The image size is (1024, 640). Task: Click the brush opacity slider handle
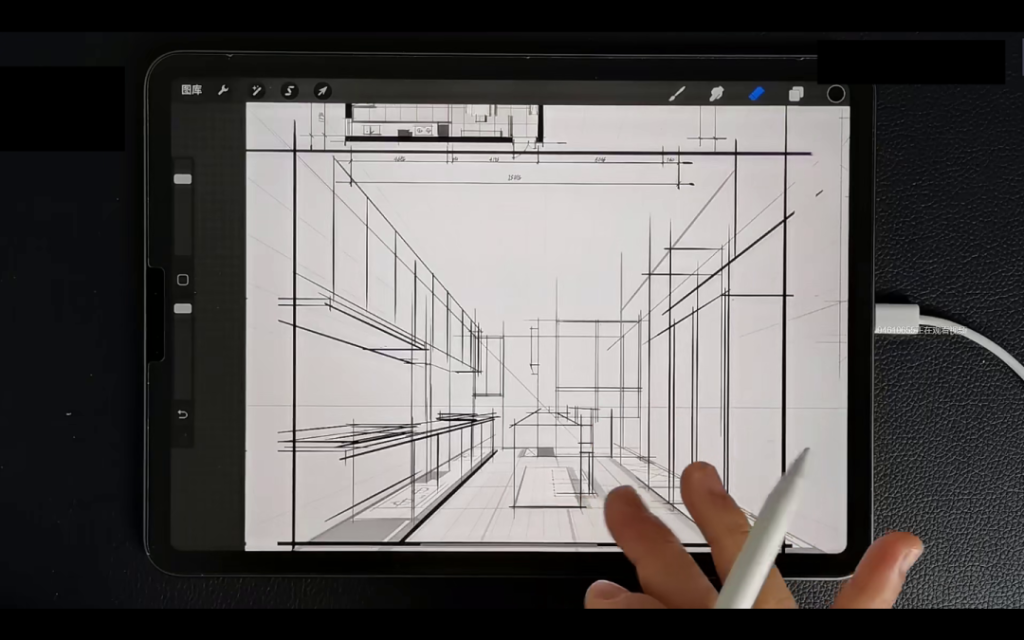point(183,309)
